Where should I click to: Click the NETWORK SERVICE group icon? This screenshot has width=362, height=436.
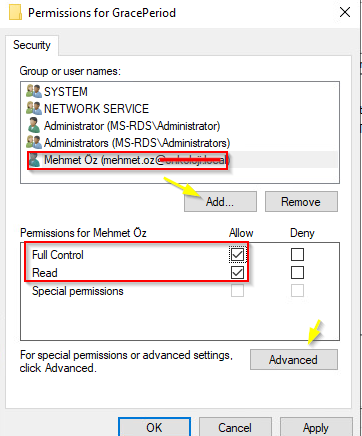tap(34, 108)
